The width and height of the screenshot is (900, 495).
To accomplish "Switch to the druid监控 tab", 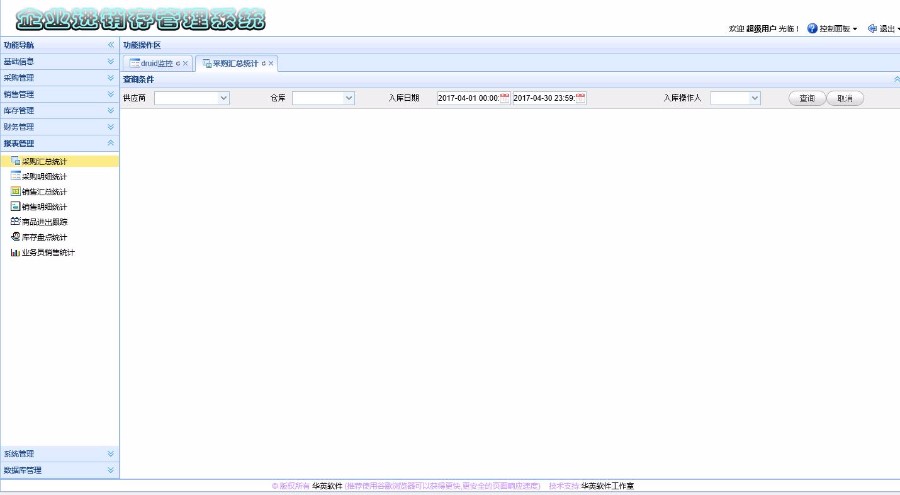I will [x=157, y=63].
